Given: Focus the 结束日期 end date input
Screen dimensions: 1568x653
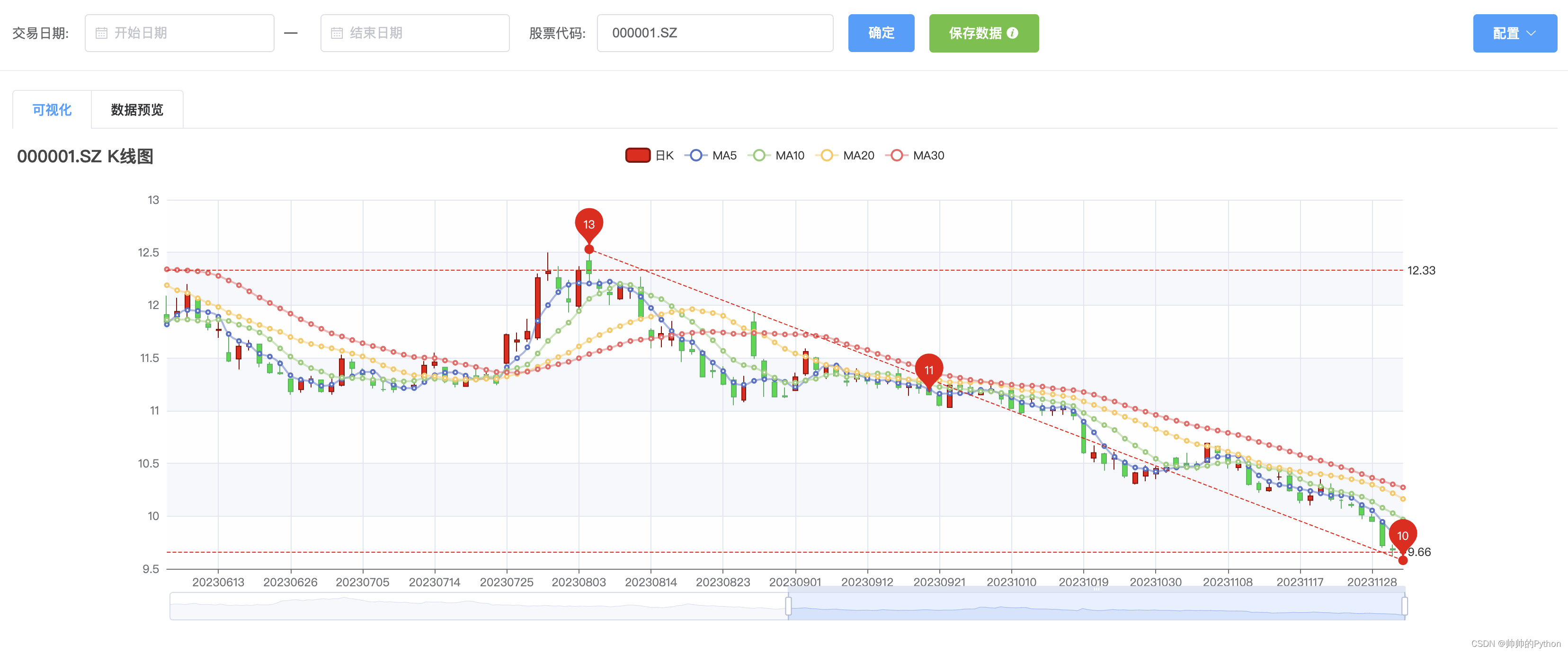Looking at the screenshot, I should 415,33.
